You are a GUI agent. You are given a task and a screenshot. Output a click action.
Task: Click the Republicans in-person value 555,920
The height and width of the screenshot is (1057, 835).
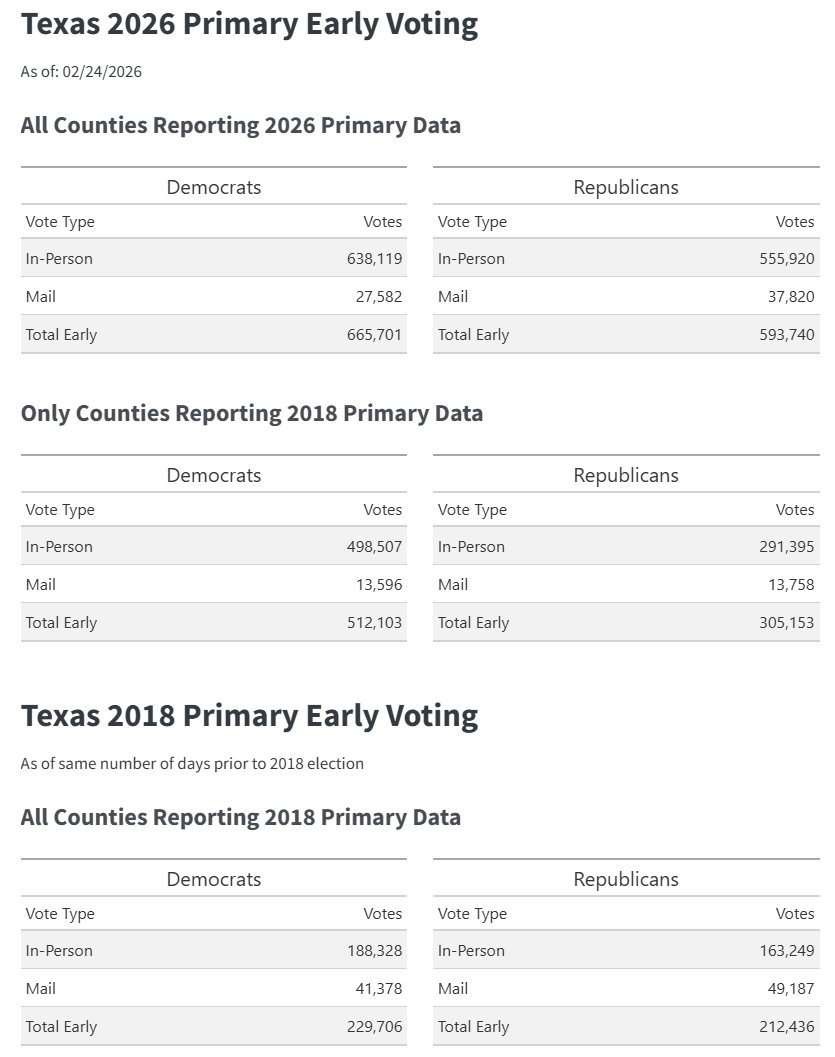click(786, 259)
